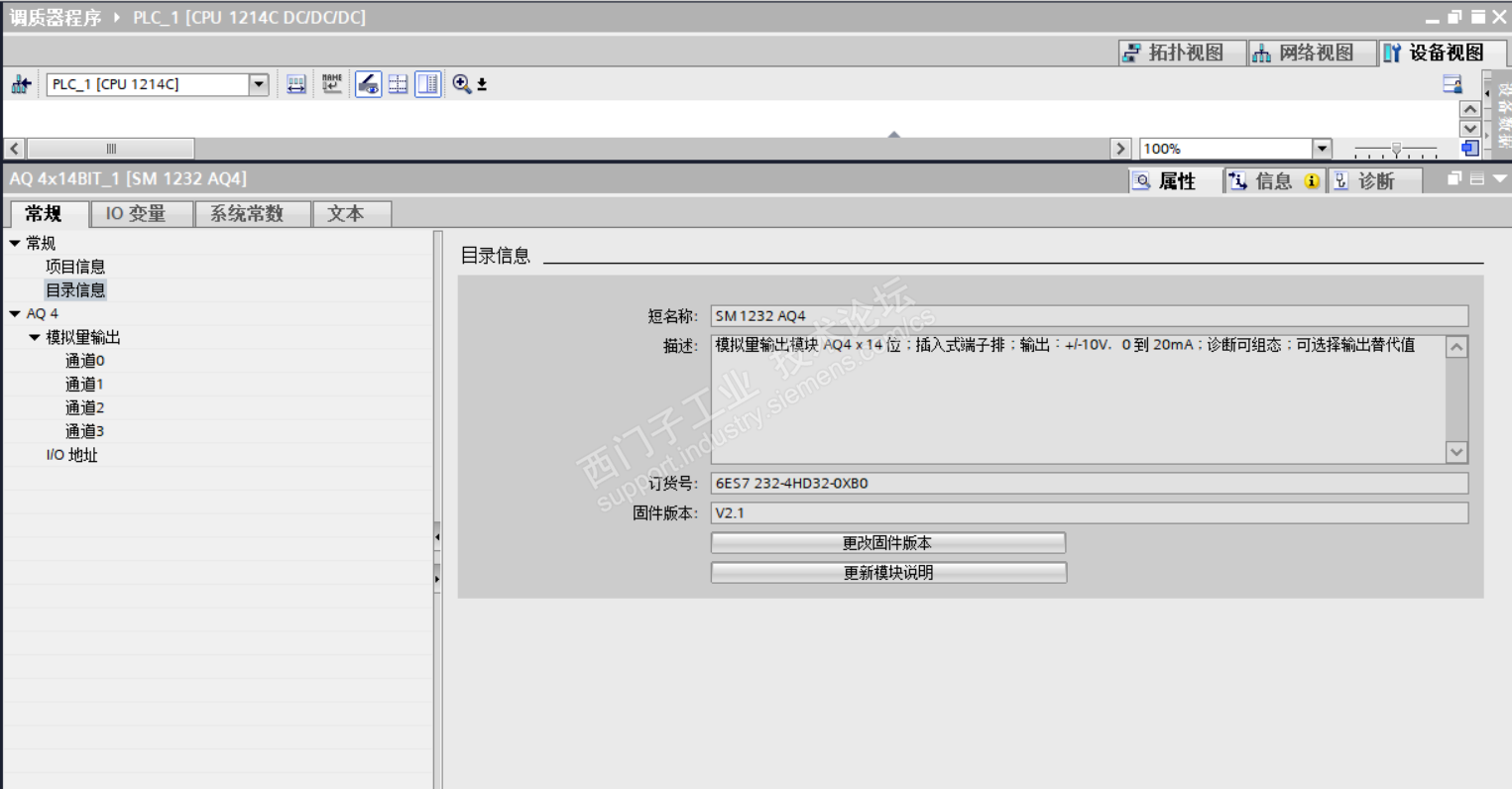The image size is (1512, 789).
Task: Open the zoom options arrow beside magnifier
Action: coord(482,85)
